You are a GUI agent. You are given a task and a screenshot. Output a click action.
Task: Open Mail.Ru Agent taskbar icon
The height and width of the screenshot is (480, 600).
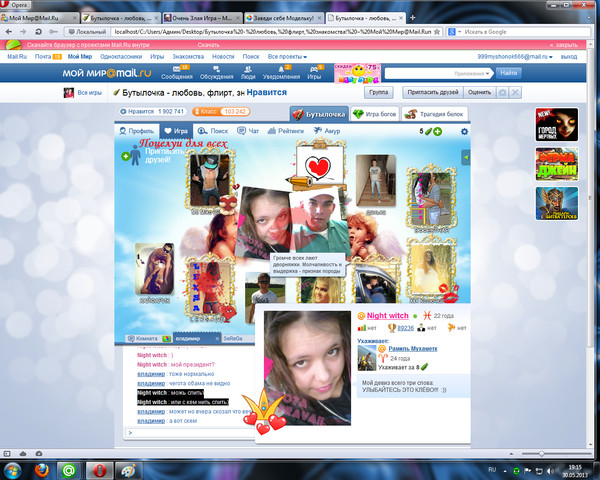click(x=69, y=470)
